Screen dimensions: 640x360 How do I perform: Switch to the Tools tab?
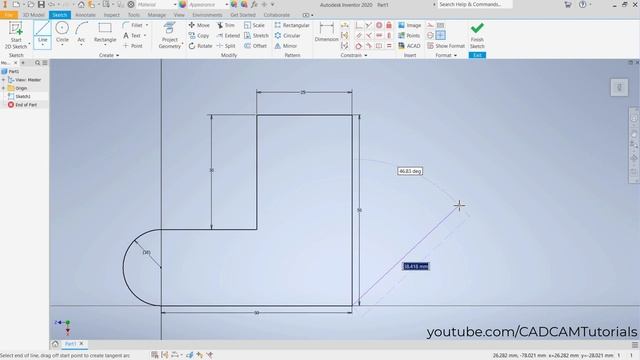pyautogui.click(x=133, y=15)
